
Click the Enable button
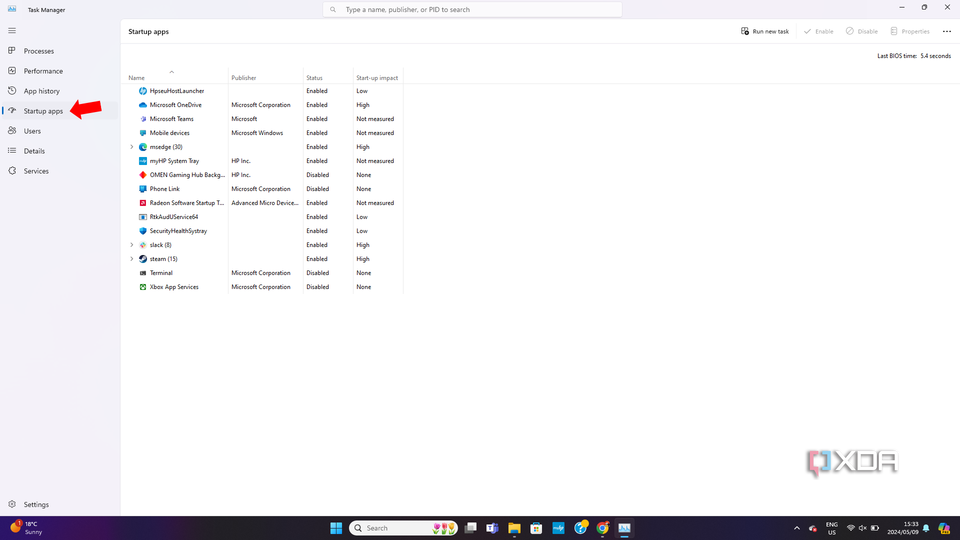[819, 31]
